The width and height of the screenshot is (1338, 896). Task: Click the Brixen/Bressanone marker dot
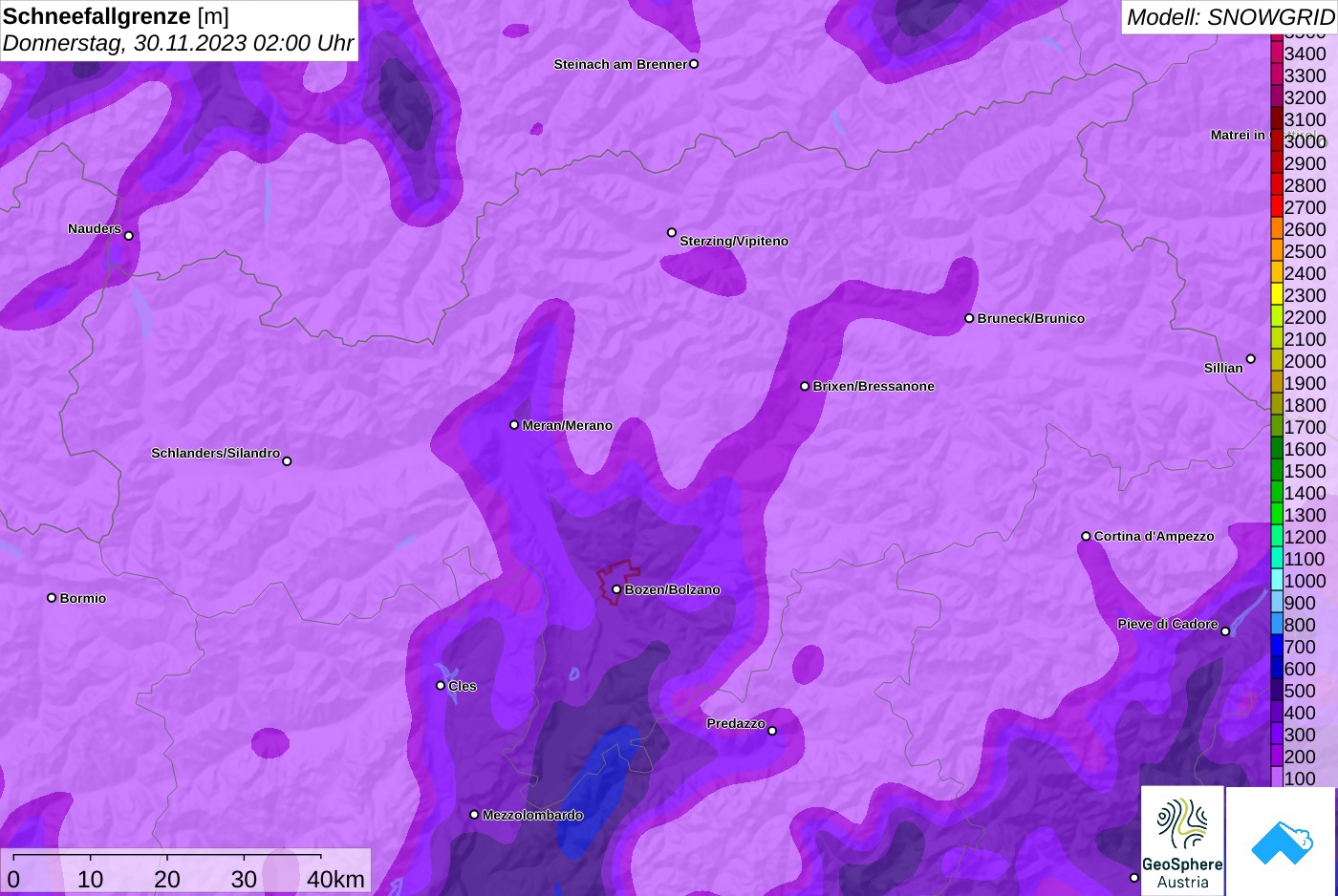pos(805,386)
